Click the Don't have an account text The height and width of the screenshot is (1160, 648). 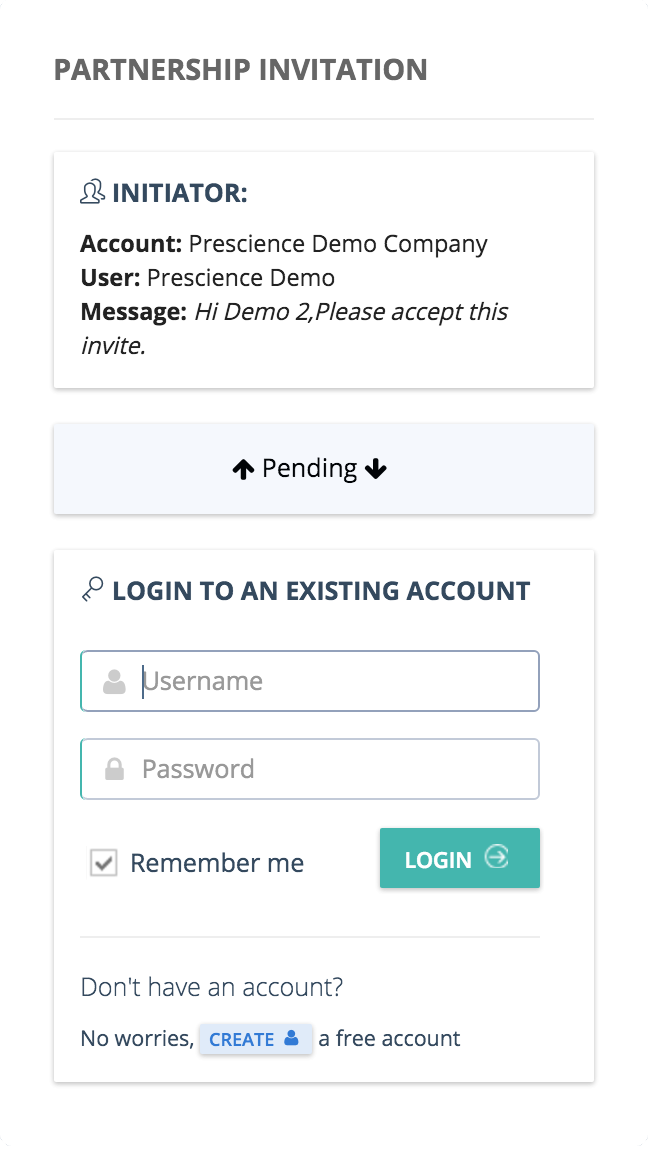point(212,987)
